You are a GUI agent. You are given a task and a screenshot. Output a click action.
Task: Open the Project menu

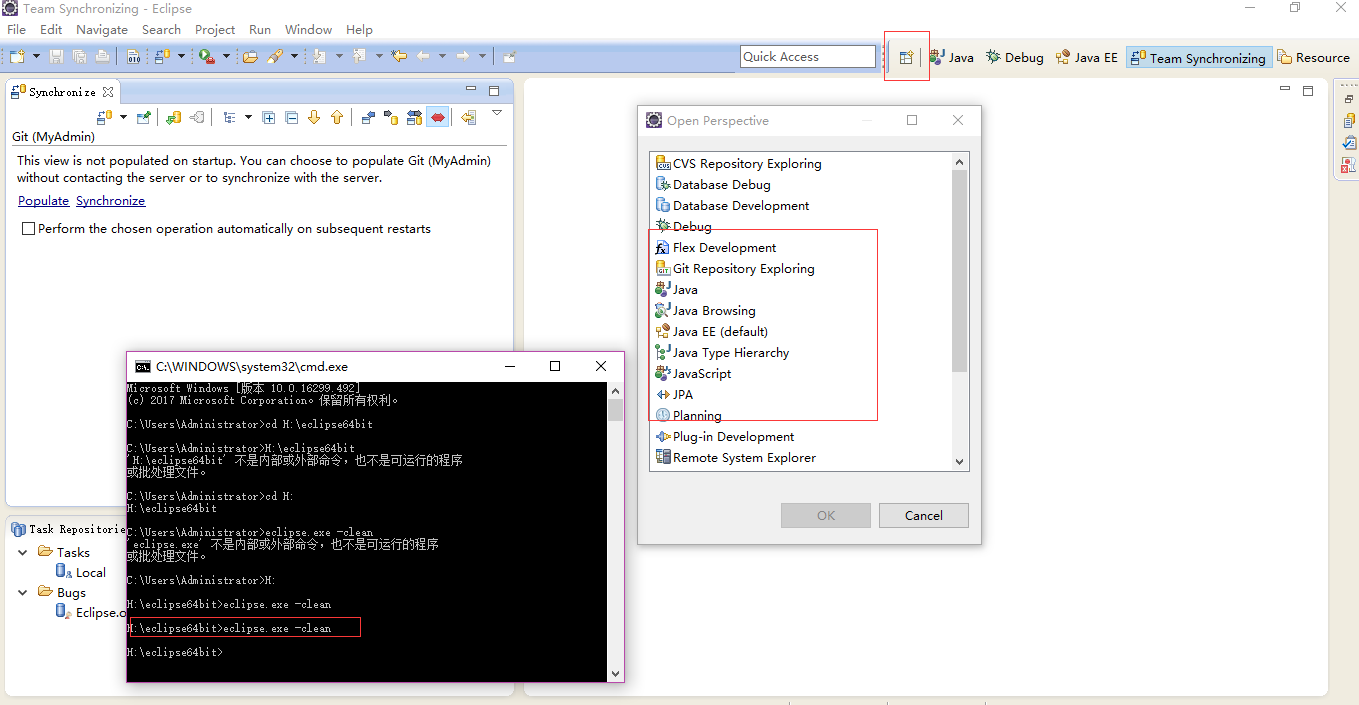pyautogui.click(x=215, y=30)
